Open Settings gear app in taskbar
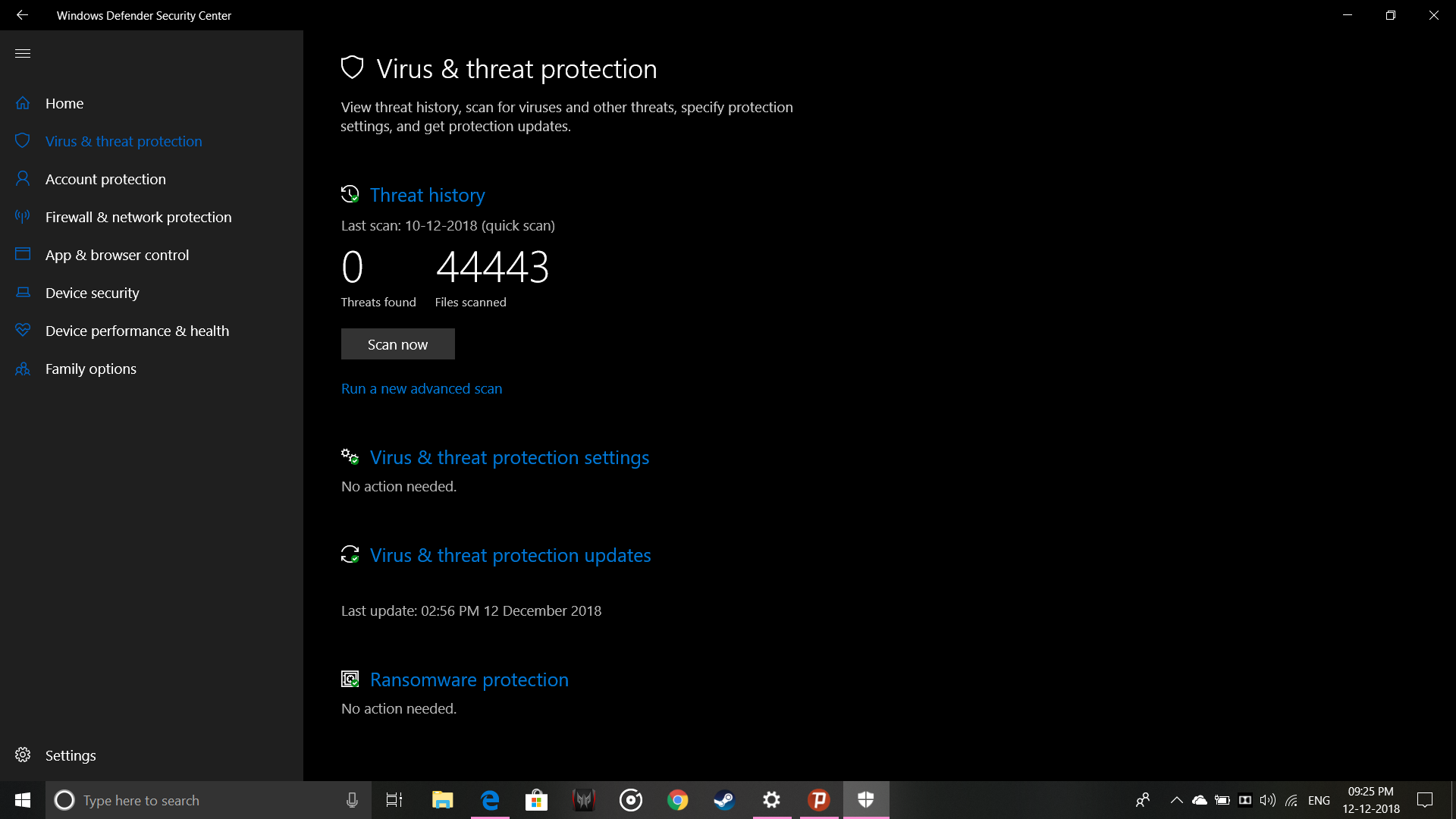1456x819 pixels. (772, 800)
